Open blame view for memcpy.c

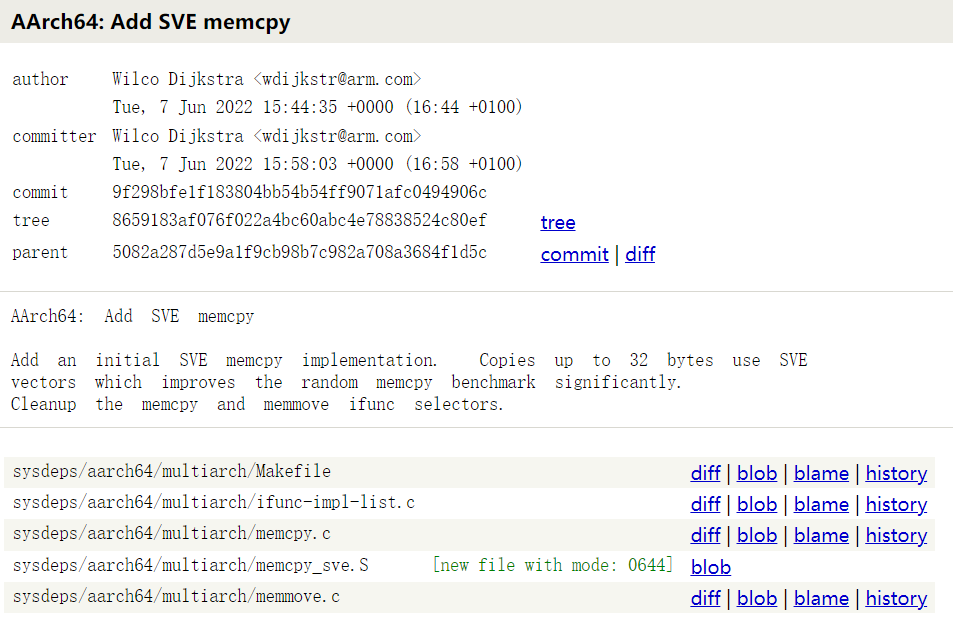pyautogui.click(x=820, y=535)
